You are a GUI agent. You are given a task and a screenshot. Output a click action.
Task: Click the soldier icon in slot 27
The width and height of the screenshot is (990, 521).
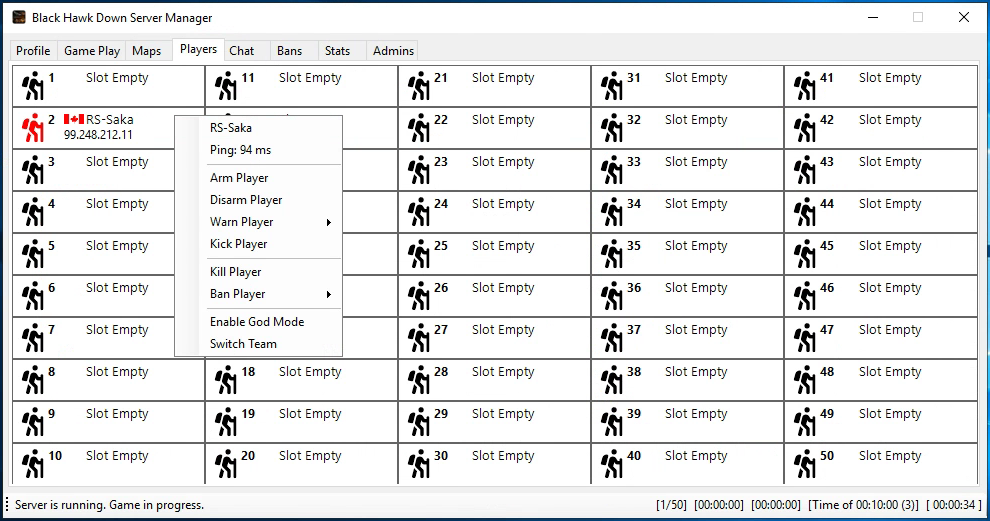pos(419,338)
